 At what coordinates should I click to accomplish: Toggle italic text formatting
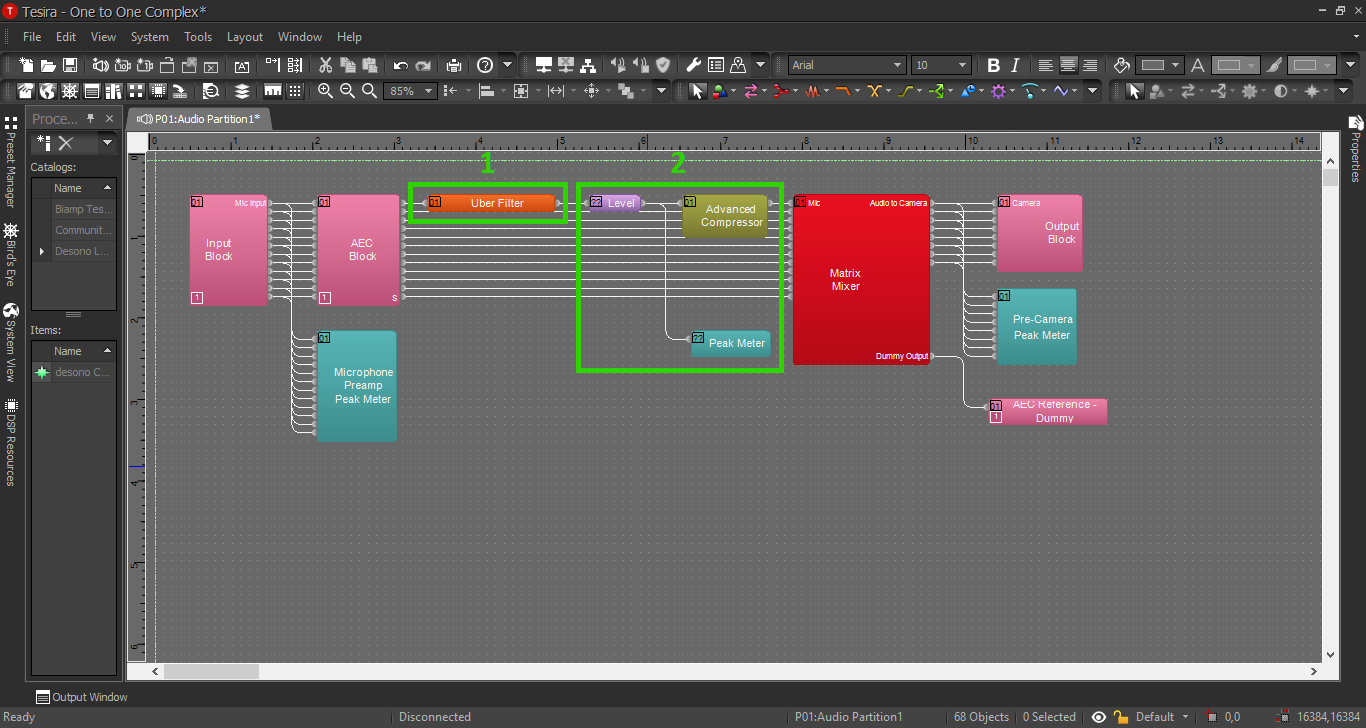(1015, 65)
